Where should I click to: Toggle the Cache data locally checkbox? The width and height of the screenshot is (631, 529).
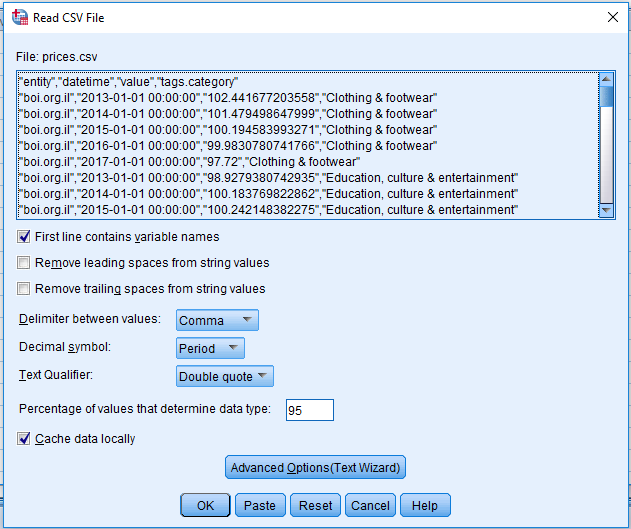tap(23, 438)
